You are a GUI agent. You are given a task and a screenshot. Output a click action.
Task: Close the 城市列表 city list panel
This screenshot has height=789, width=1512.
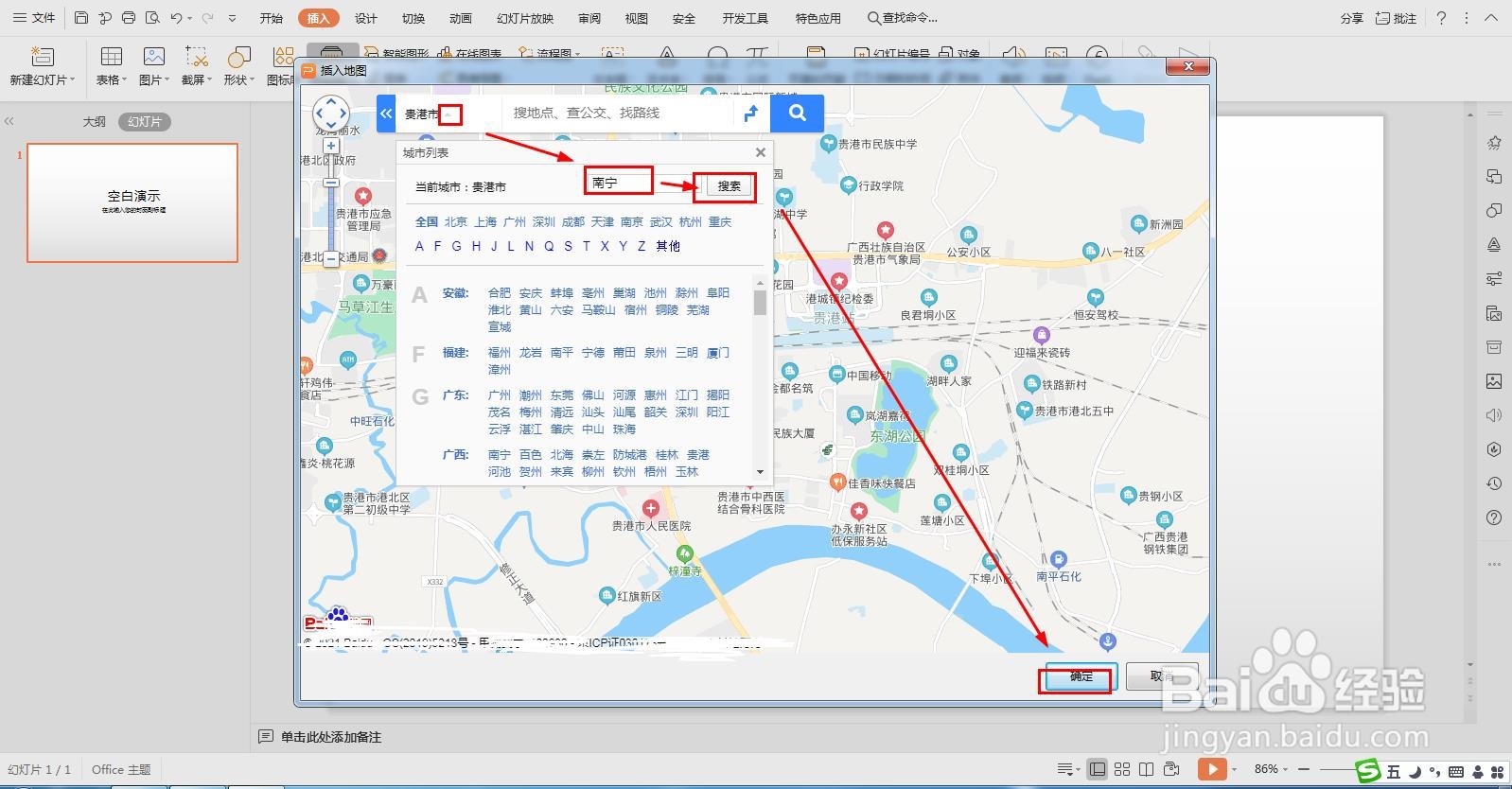(760, 152)
